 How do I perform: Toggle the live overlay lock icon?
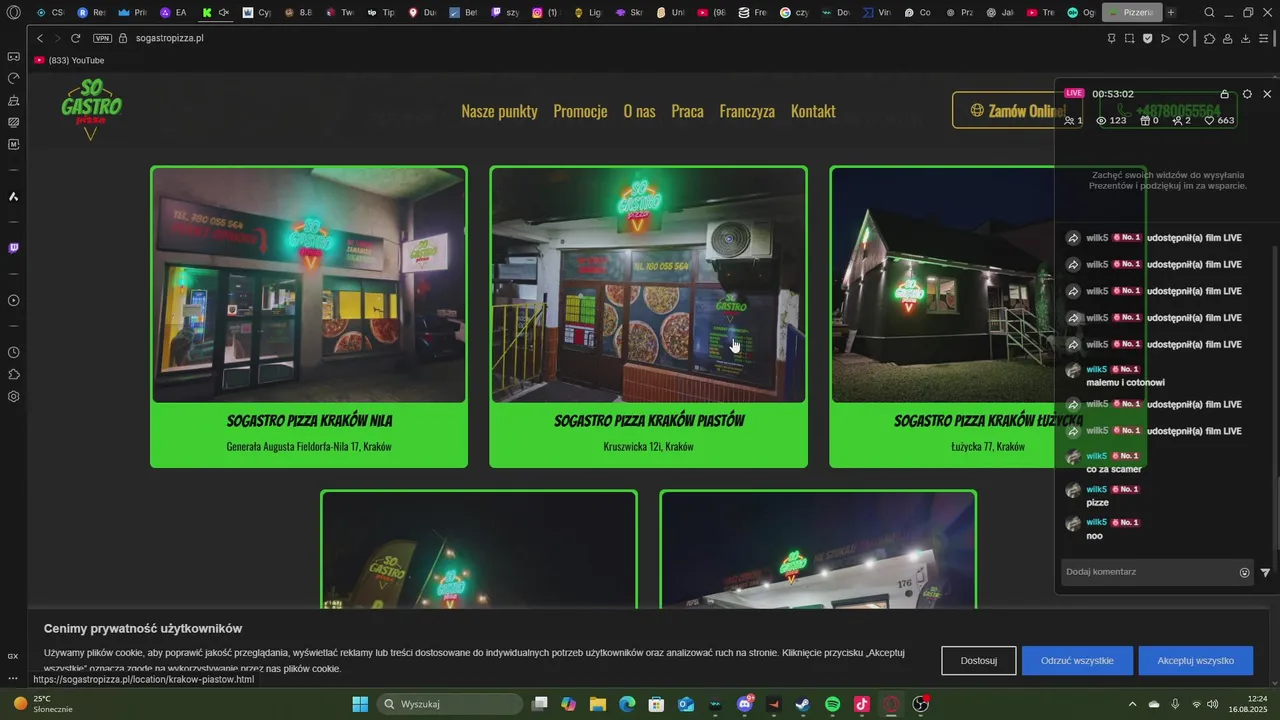[x=1225, y=93]
